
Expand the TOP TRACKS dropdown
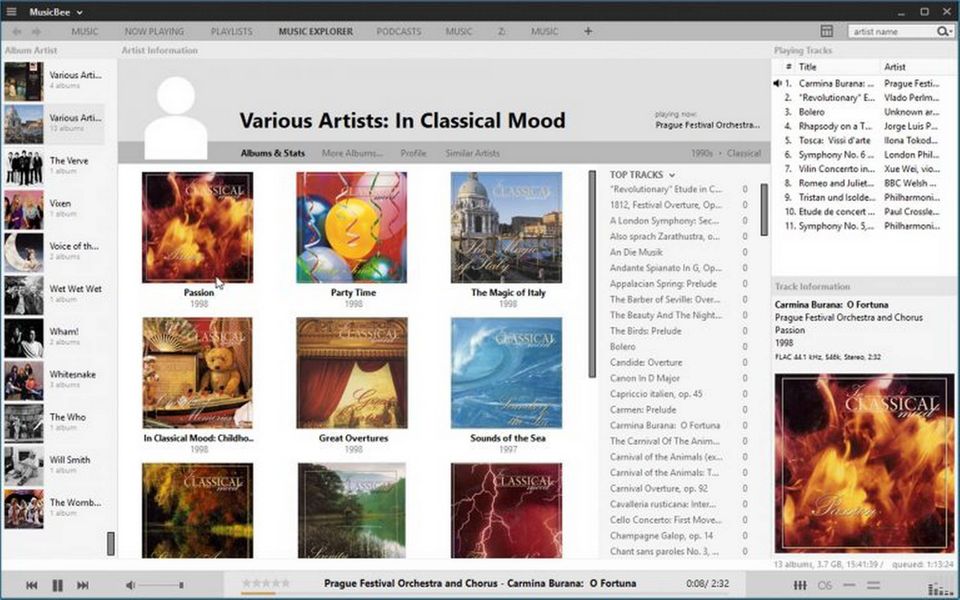click(x=671, y=175)
